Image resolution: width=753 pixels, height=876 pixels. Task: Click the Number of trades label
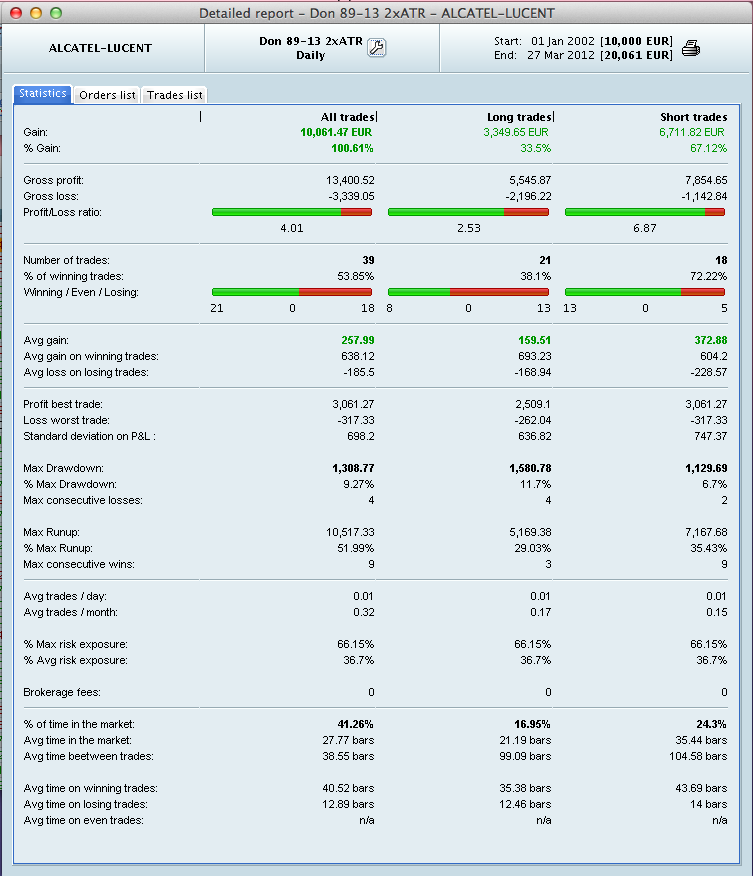[66, 260]
